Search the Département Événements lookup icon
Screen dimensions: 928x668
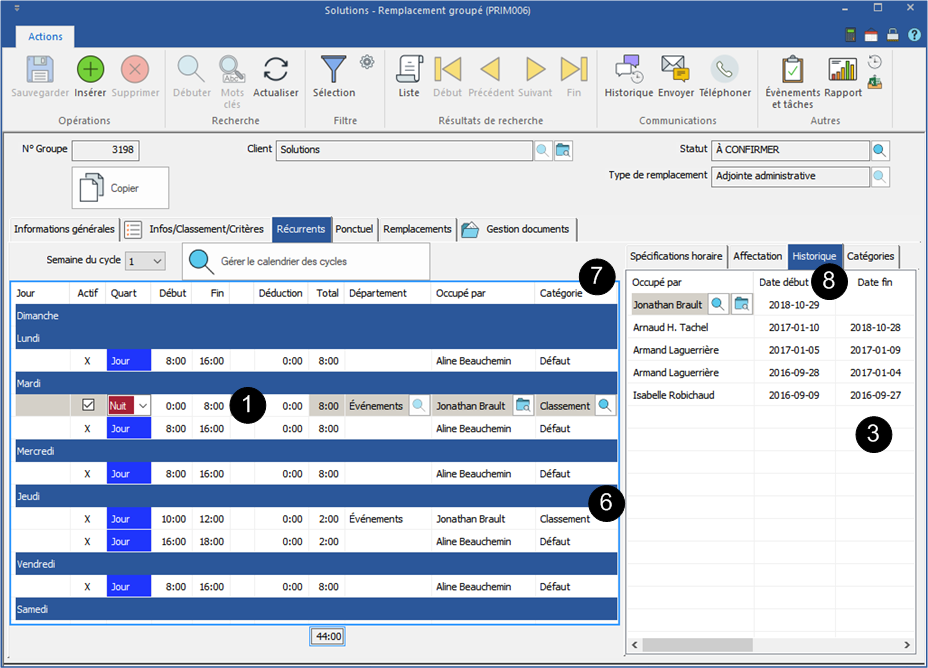click(419, 405)
